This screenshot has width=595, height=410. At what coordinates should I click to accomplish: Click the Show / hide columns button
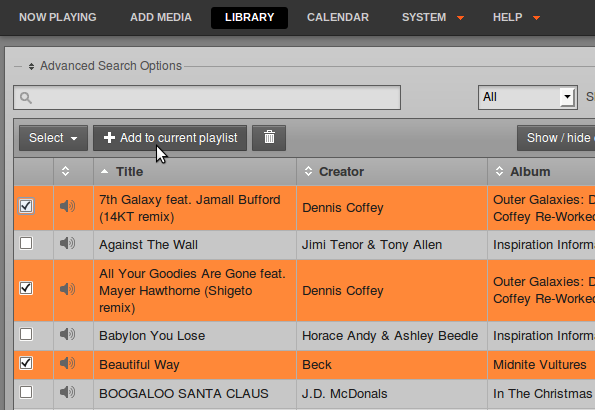[556, 138]
